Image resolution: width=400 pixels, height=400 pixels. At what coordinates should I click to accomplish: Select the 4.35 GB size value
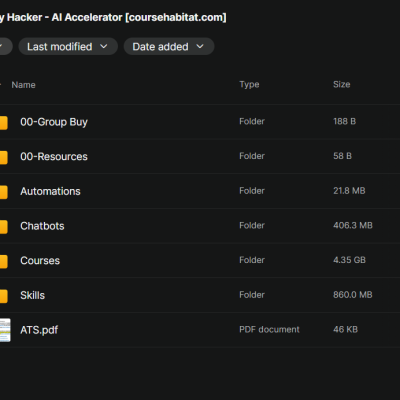(x=349, y=260)
